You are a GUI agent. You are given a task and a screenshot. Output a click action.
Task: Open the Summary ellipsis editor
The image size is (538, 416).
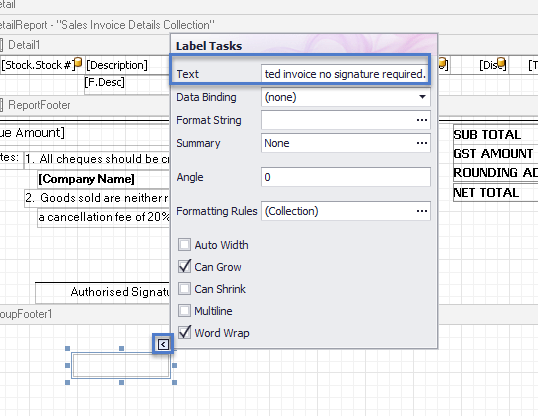422,143
